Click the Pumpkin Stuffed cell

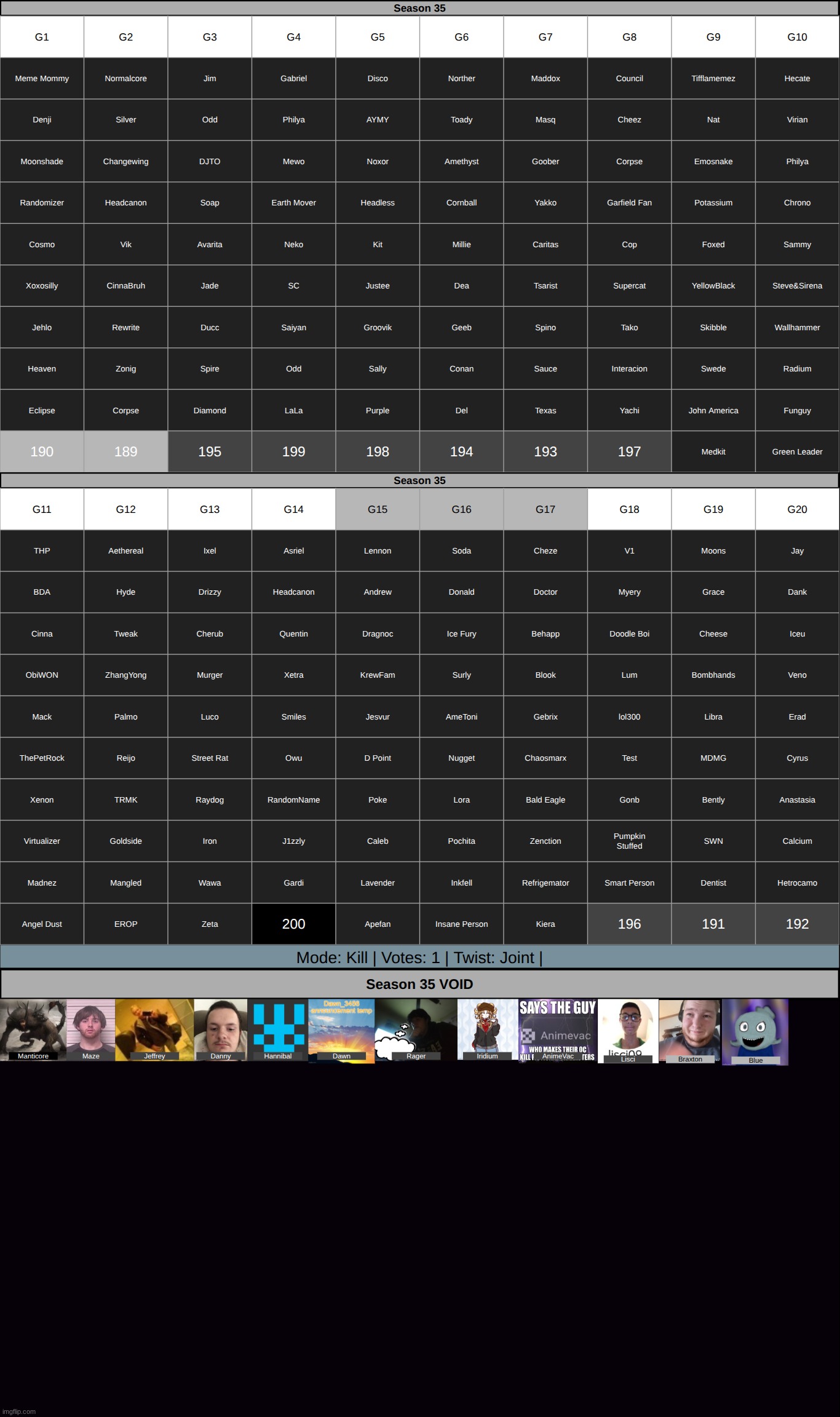coord(629,841)
